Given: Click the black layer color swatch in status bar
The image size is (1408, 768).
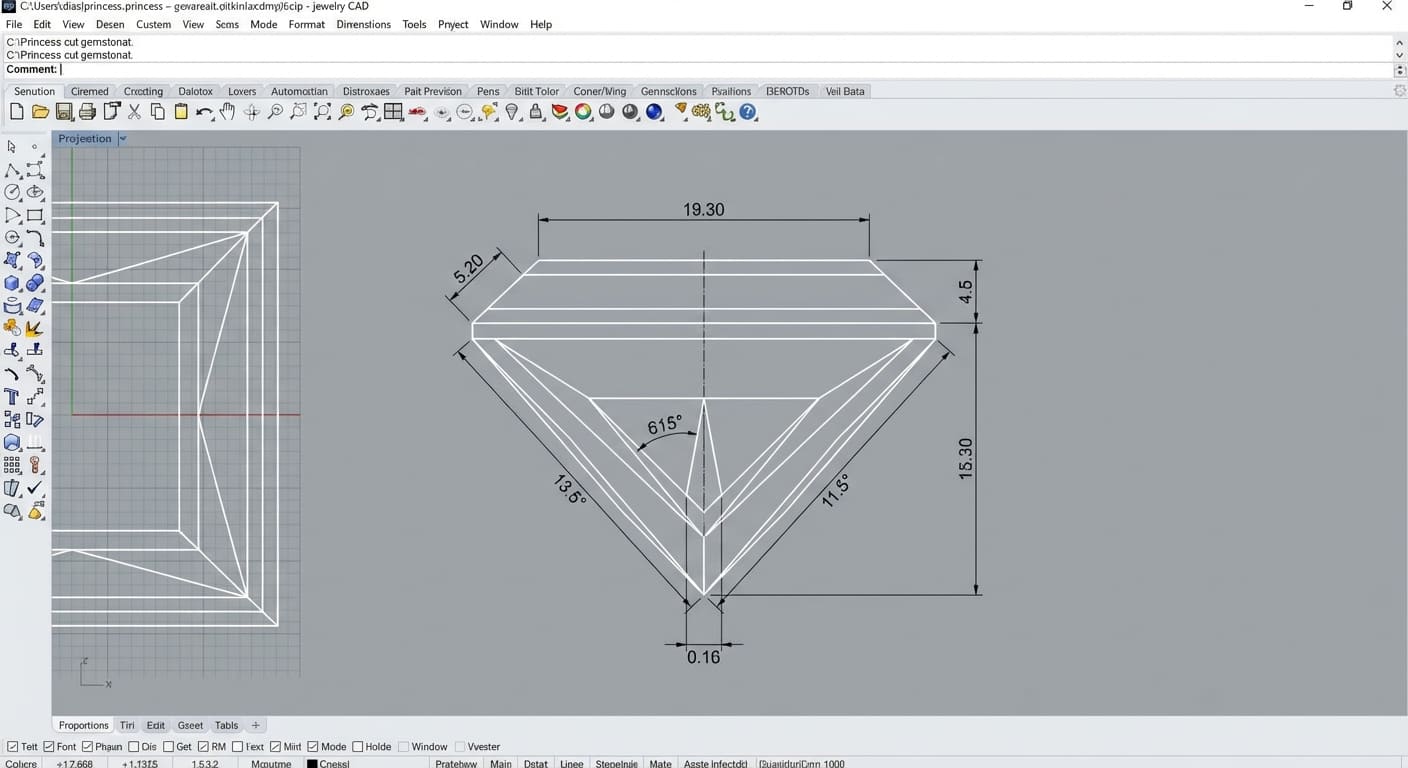Looking at the screenshot, I should pos(312,764).
